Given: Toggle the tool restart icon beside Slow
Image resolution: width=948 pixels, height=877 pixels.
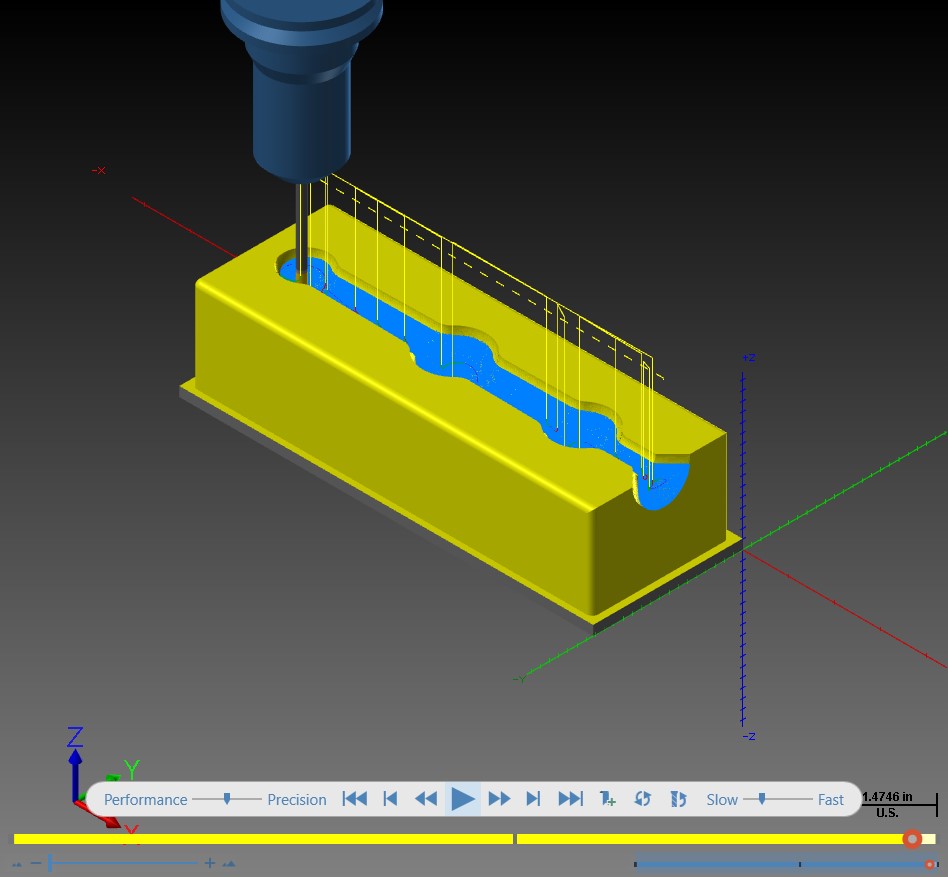Looking at the screenshot, I should point(678,799).
